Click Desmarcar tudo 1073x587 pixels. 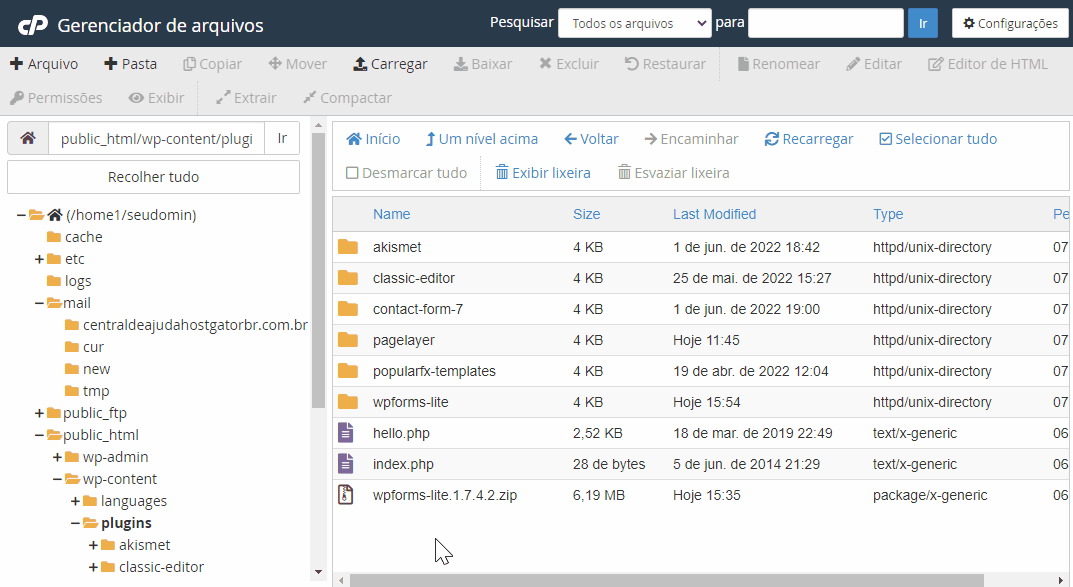click(x=406, y=173)
